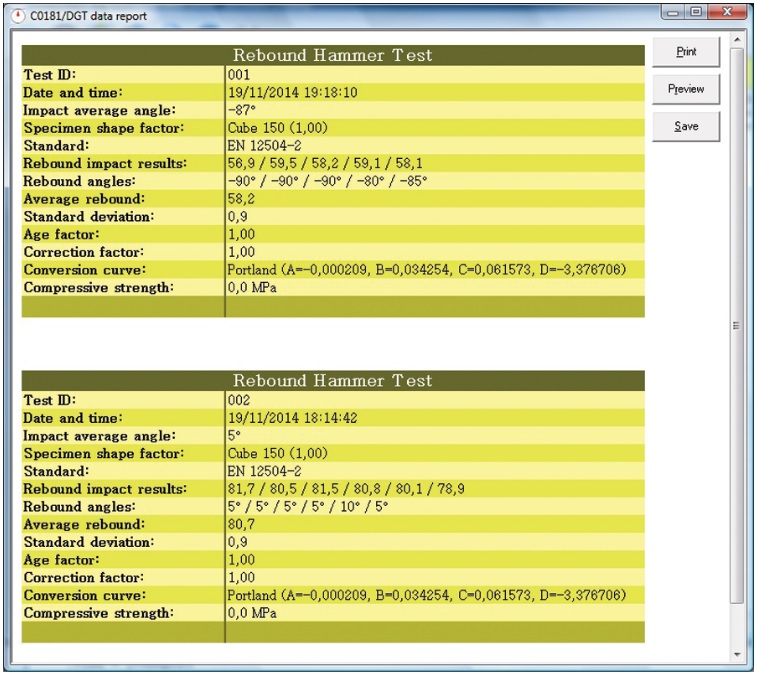This screenshot has height=674, width=758.
Task: Click the scrollbar up arrow
Action: click(x=737, y=39)
